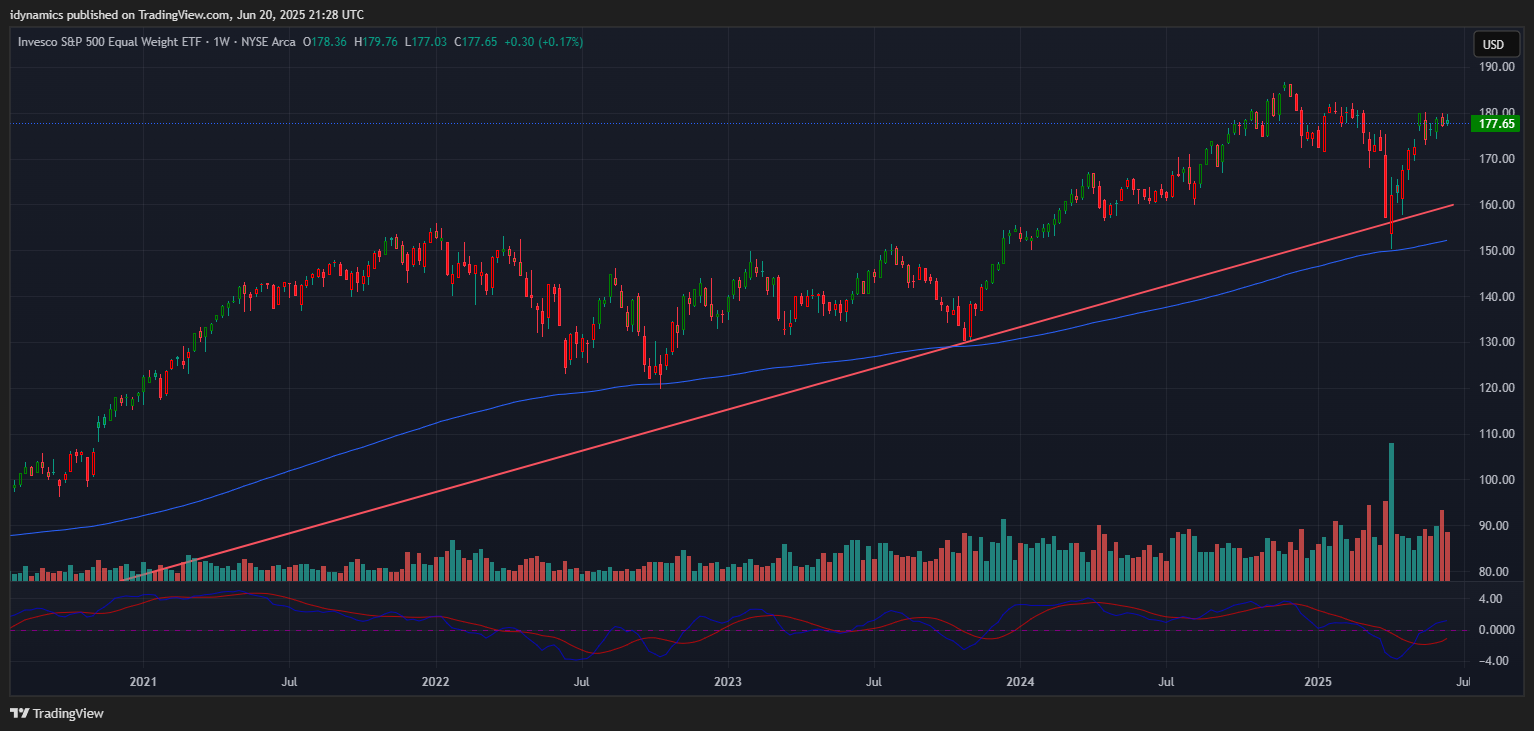Click the 120.00 price axis label

tap(1497, 388)
